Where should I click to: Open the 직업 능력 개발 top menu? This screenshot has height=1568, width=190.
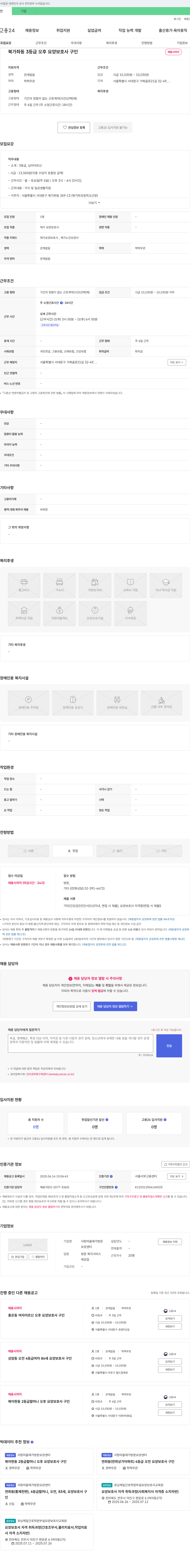pyautogui.click(x=130, y=30)
